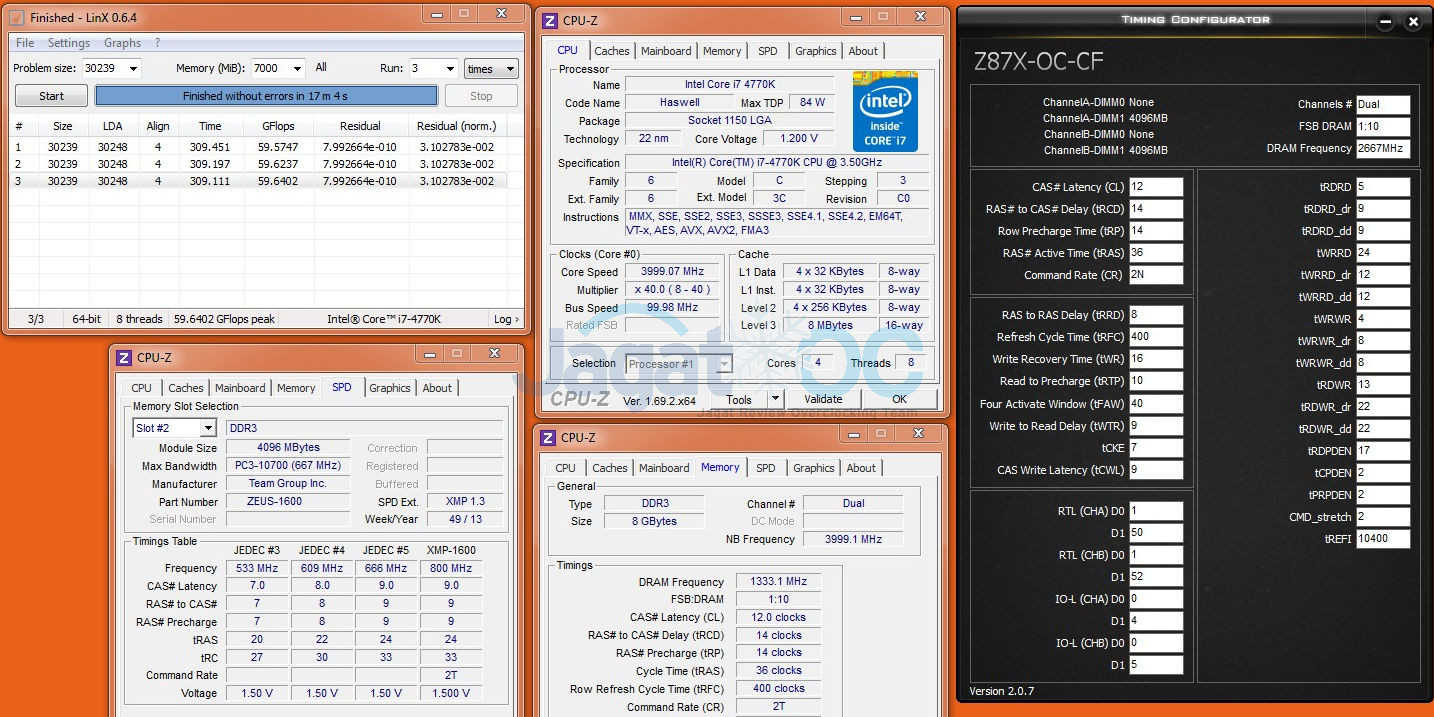Click the Validate button in CPU-Z

[823, 399]
